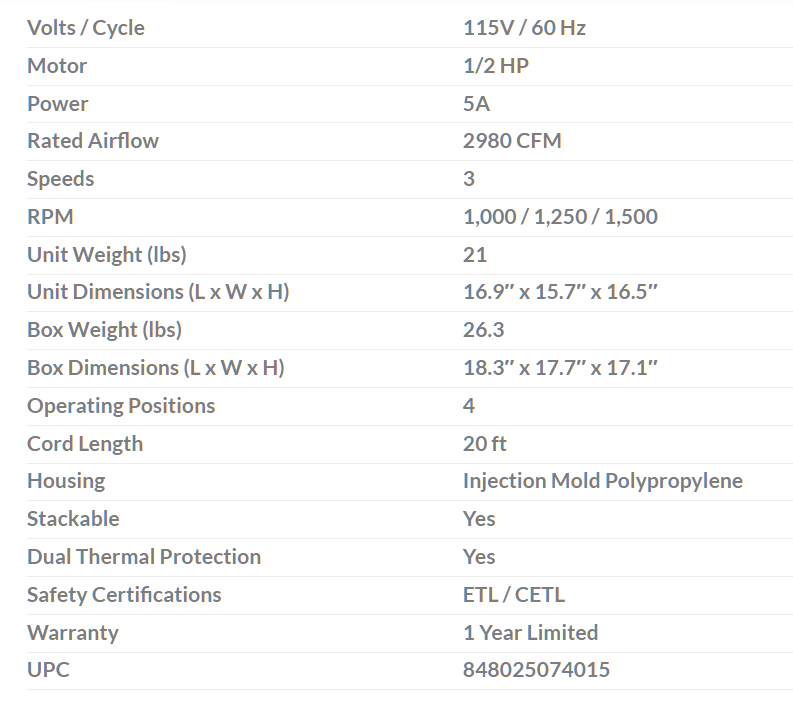
Task: Click the Rated Airflow label
Action: [x=93, y=141]
